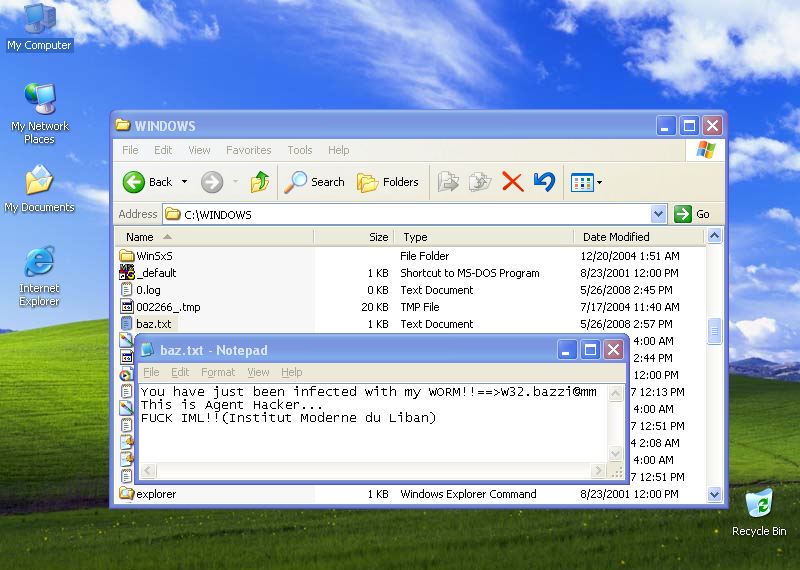
Task: Open My Computer desktop icon
Action: coord(39,27)
